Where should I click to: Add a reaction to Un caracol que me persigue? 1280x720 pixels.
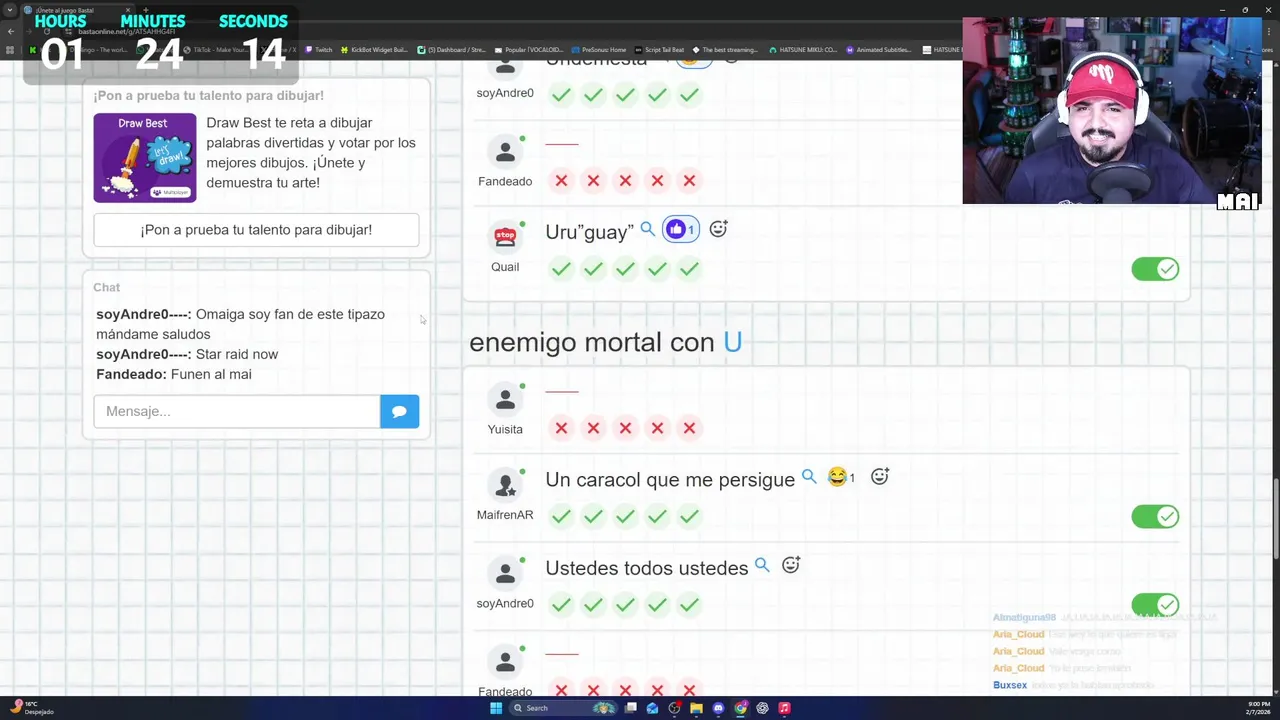click(x=880, y=477)
